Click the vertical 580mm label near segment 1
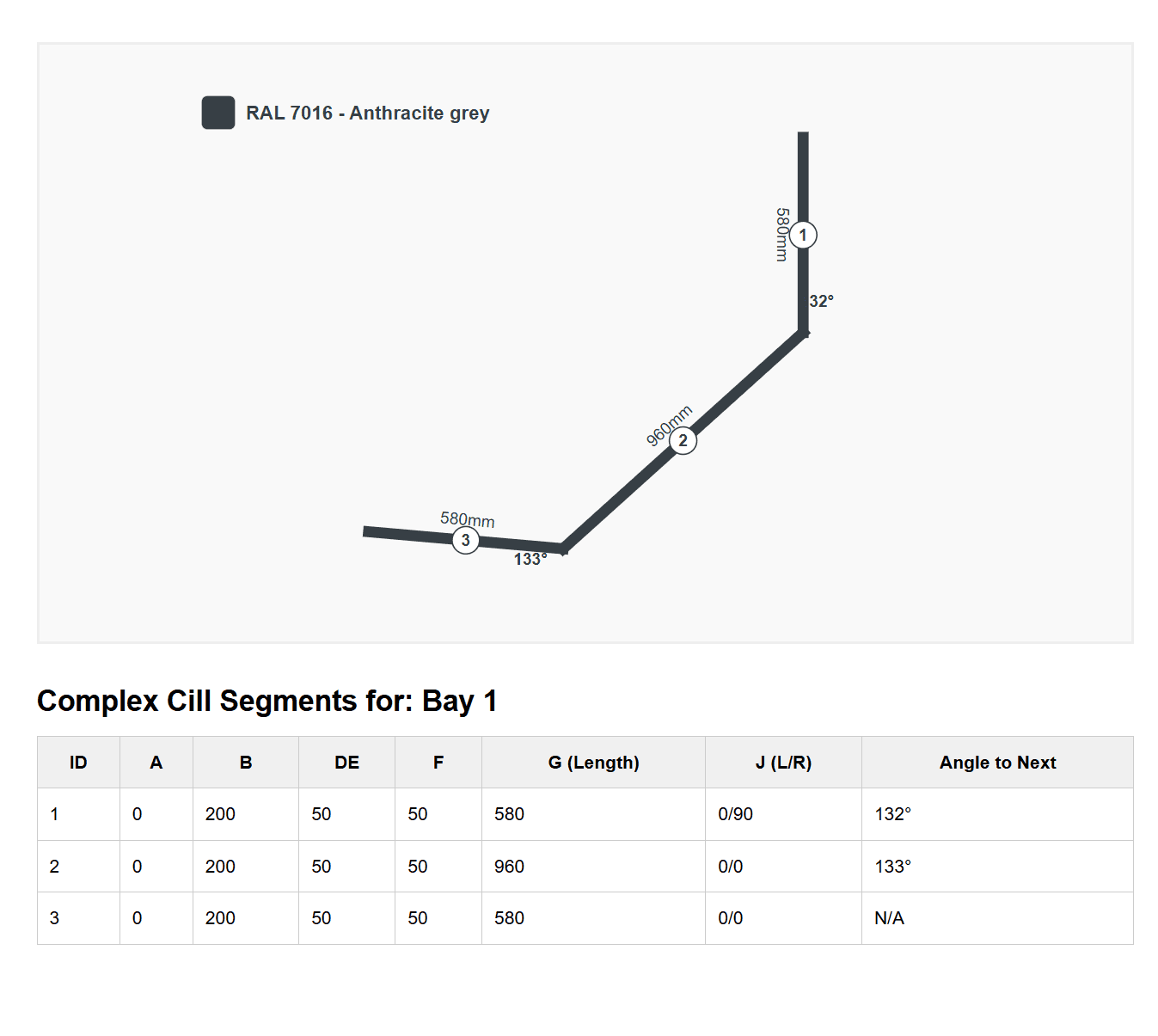The width and height of the screenshot is (1158, 1036). pyautogui.click(x=781, y=235)
